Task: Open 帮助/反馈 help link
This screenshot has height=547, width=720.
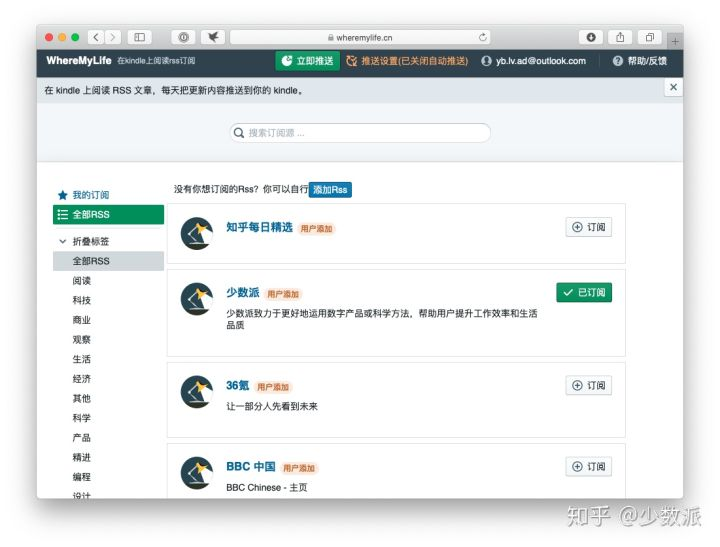Action: point(640,61)
